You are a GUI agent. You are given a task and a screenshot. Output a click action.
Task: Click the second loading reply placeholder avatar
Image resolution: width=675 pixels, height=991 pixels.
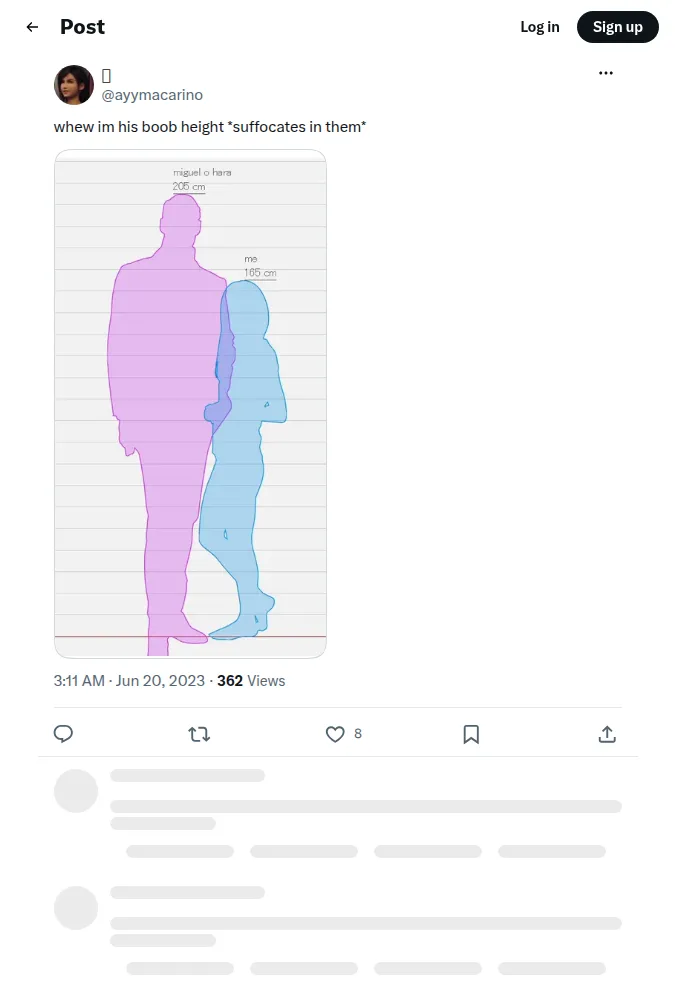(76, 908)
